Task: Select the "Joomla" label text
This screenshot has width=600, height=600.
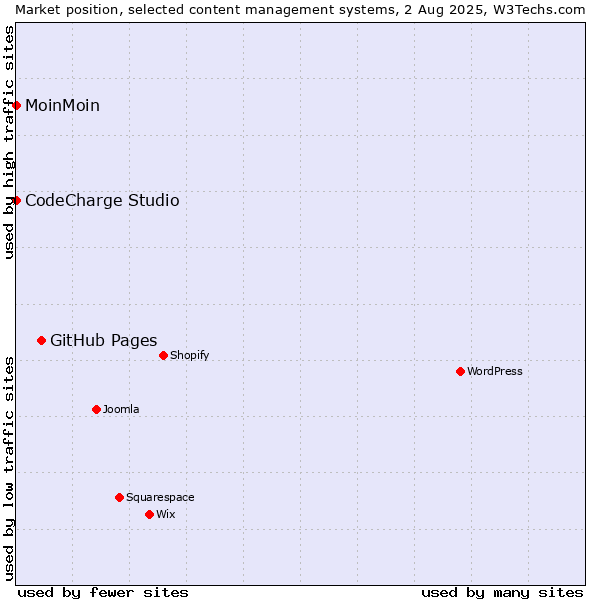Action: 121,409
